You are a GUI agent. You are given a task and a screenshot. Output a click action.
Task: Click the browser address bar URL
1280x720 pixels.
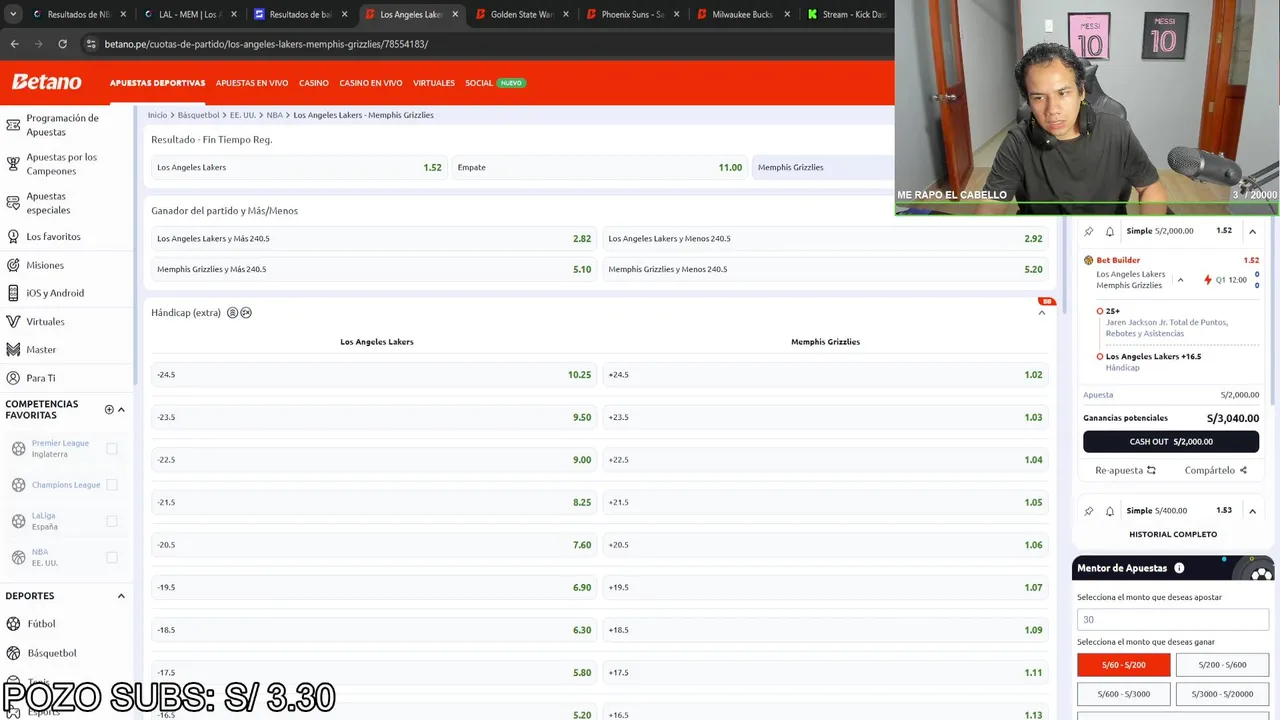(x=266, y=44)
